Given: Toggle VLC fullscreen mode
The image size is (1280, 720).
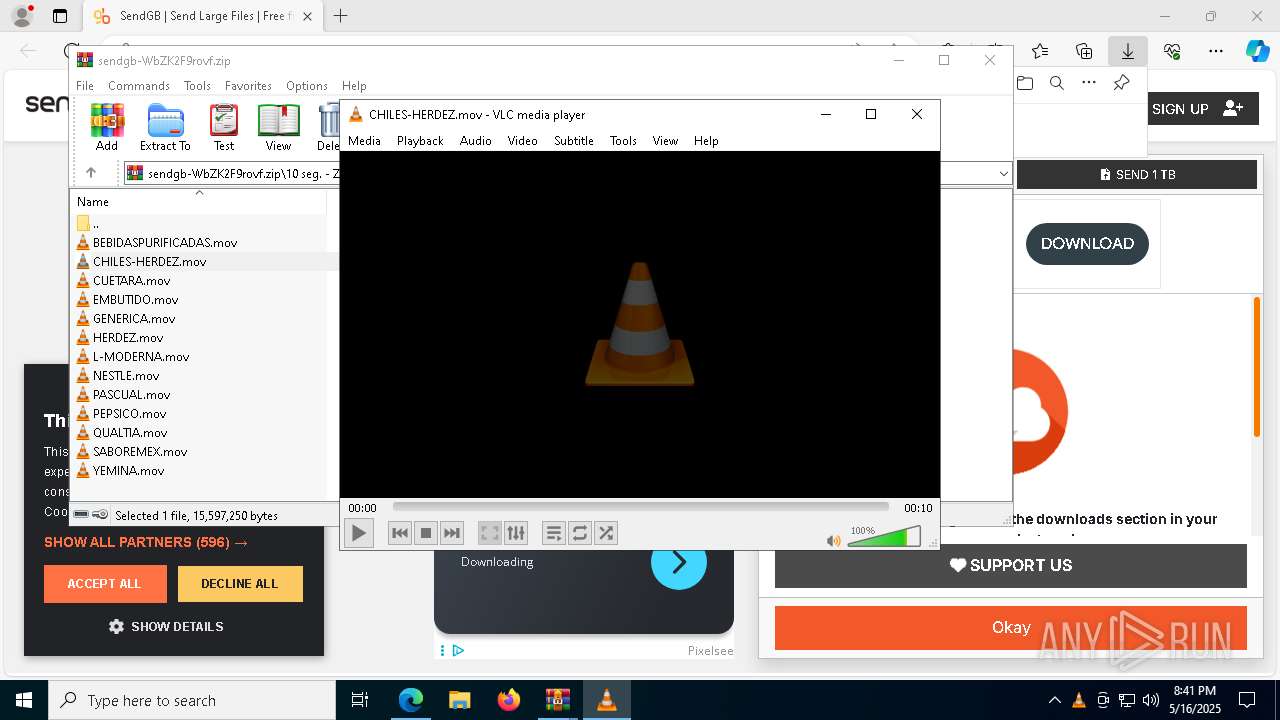Looking at the screenshot, I should click(489, 533).
